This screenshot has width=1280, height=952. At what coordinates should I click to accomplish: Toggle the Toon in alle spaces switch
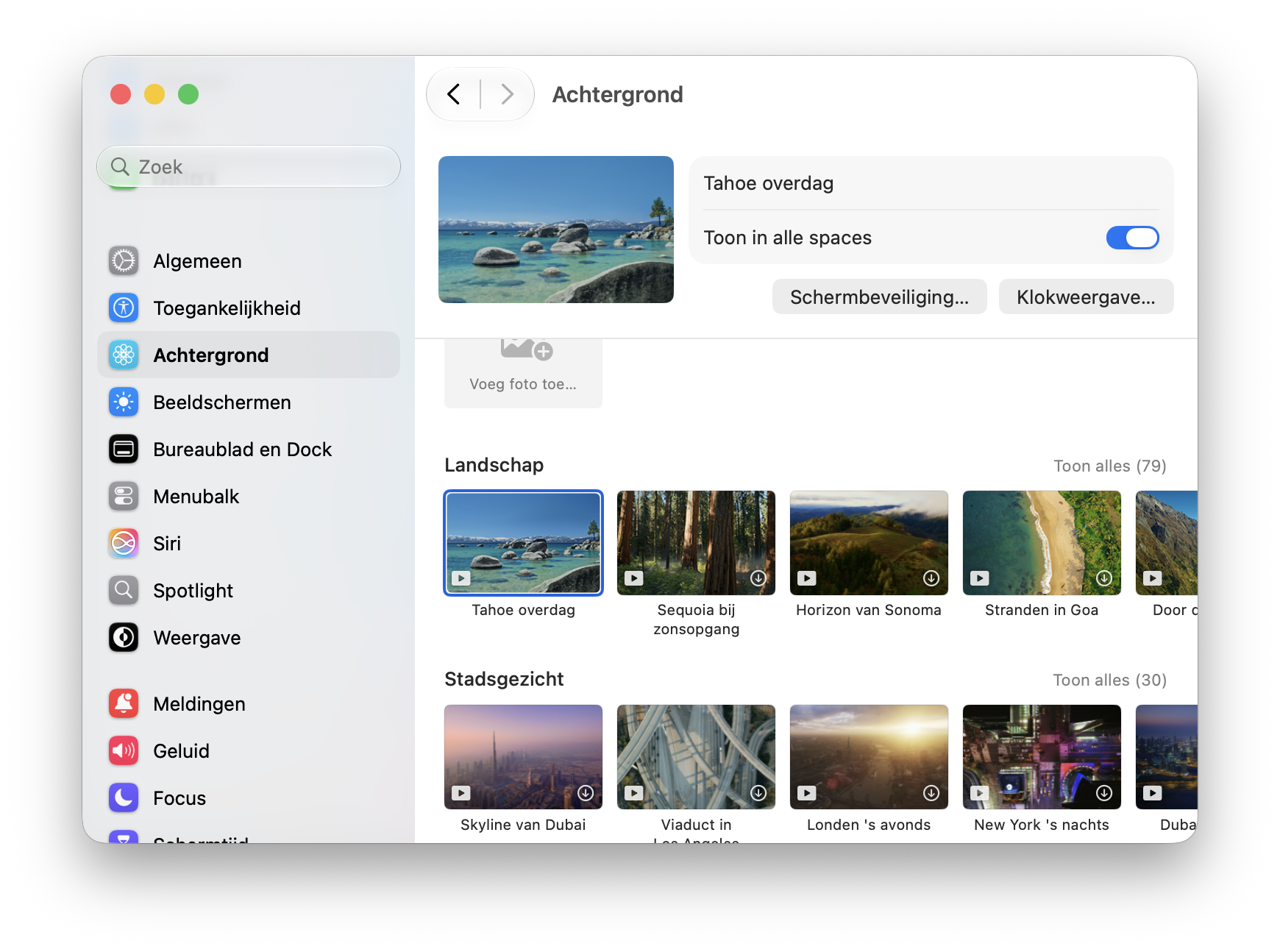(1133, 238)
